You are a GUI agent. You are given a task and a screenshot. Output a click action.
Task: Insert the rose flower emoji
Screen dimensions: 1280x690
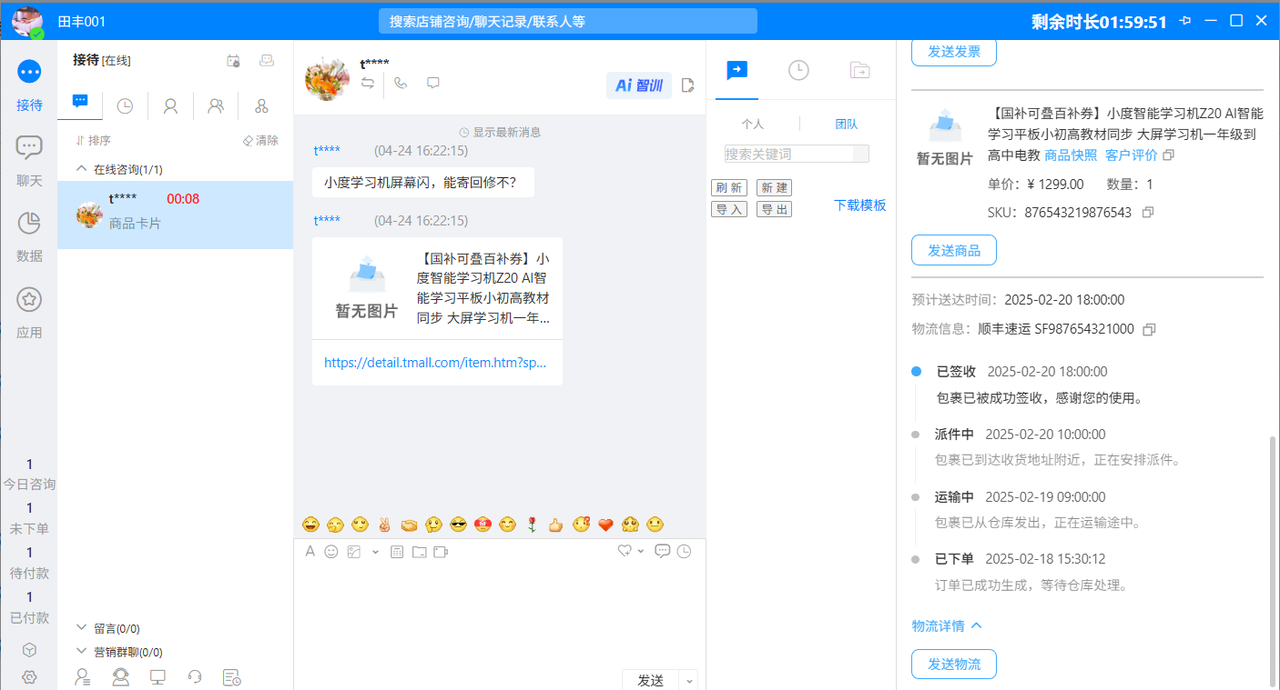532,524
